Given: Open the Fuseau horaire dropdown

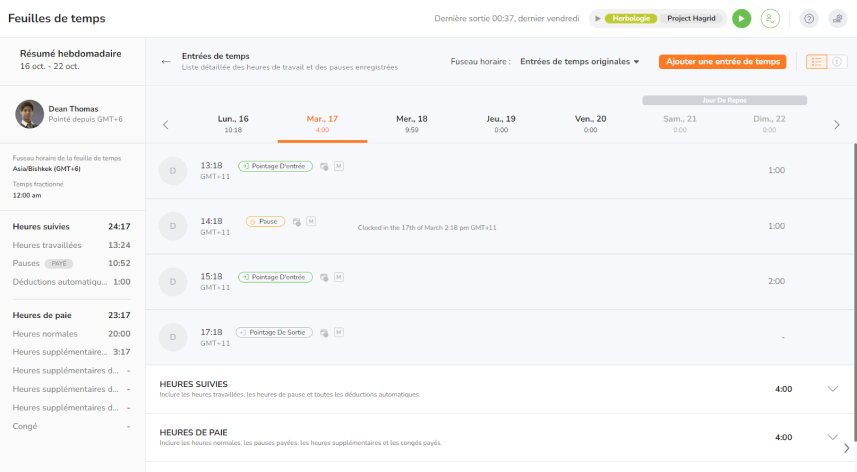Looking at the screenshot, I should click(x=579, y=62).
